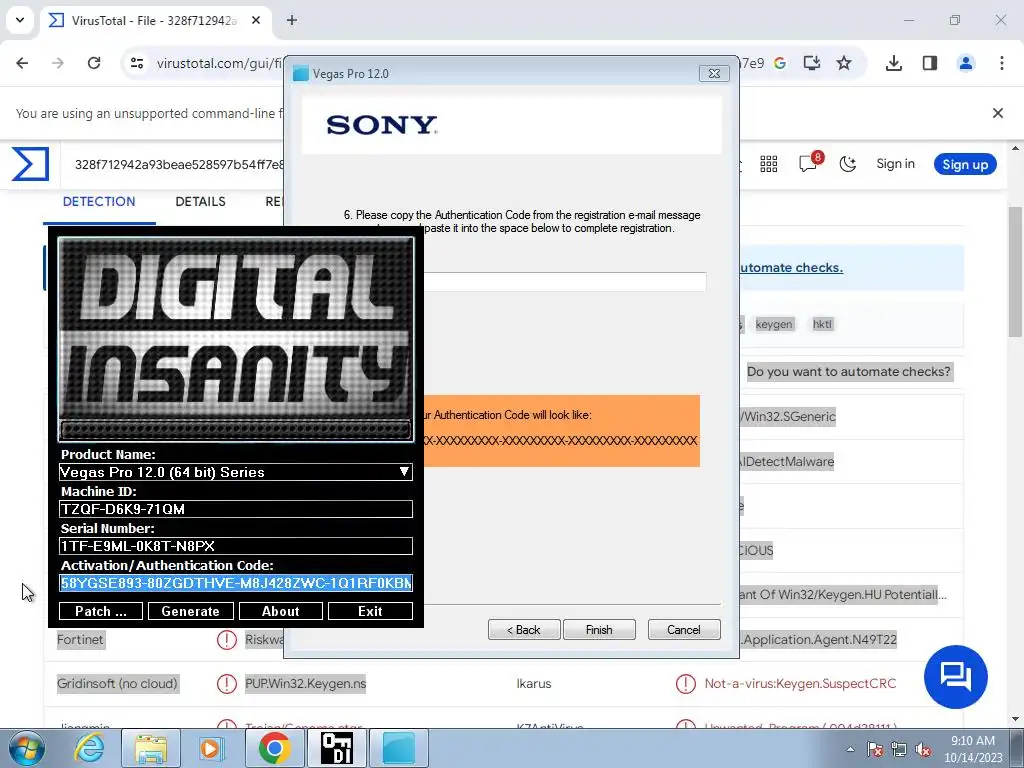
Task: Open Chrome downloads icon
Action: click(894, 63)
